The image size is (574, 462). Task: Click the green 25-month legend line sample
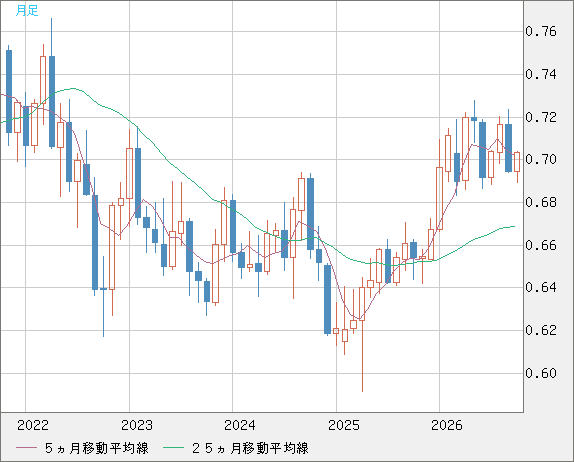tap(174, 448)
